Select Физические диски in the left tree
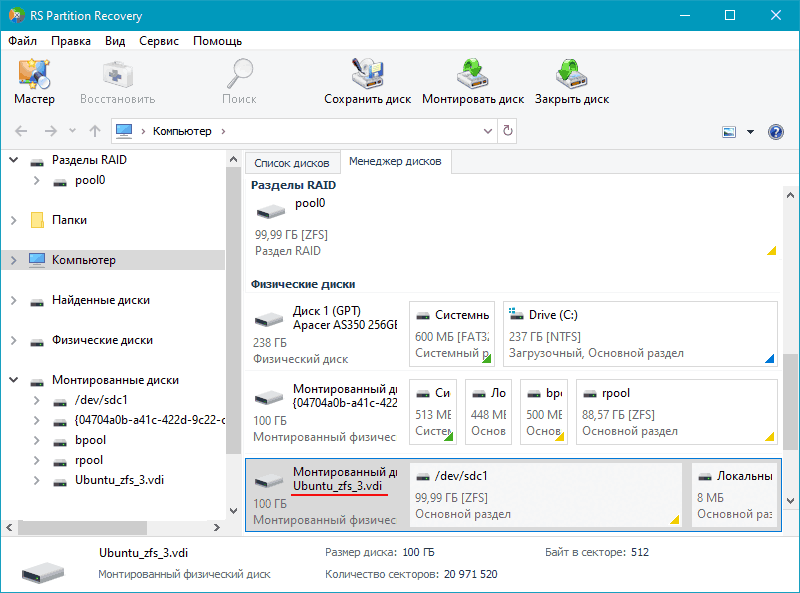This screenshot has width=800, height=593. click(102, 340)
